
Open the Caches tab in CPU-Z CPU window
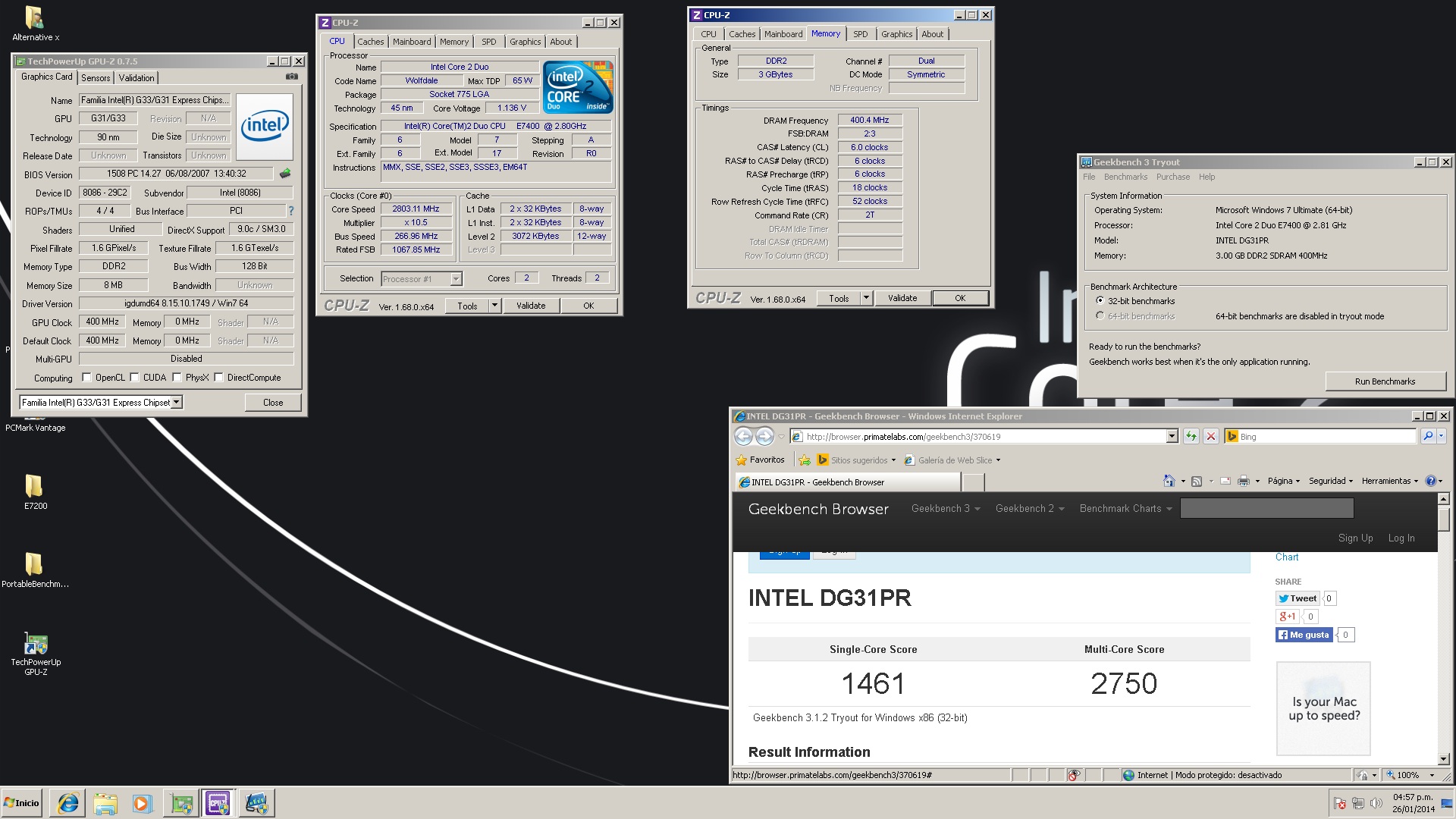pyautogui.click(x=371, y=42)
